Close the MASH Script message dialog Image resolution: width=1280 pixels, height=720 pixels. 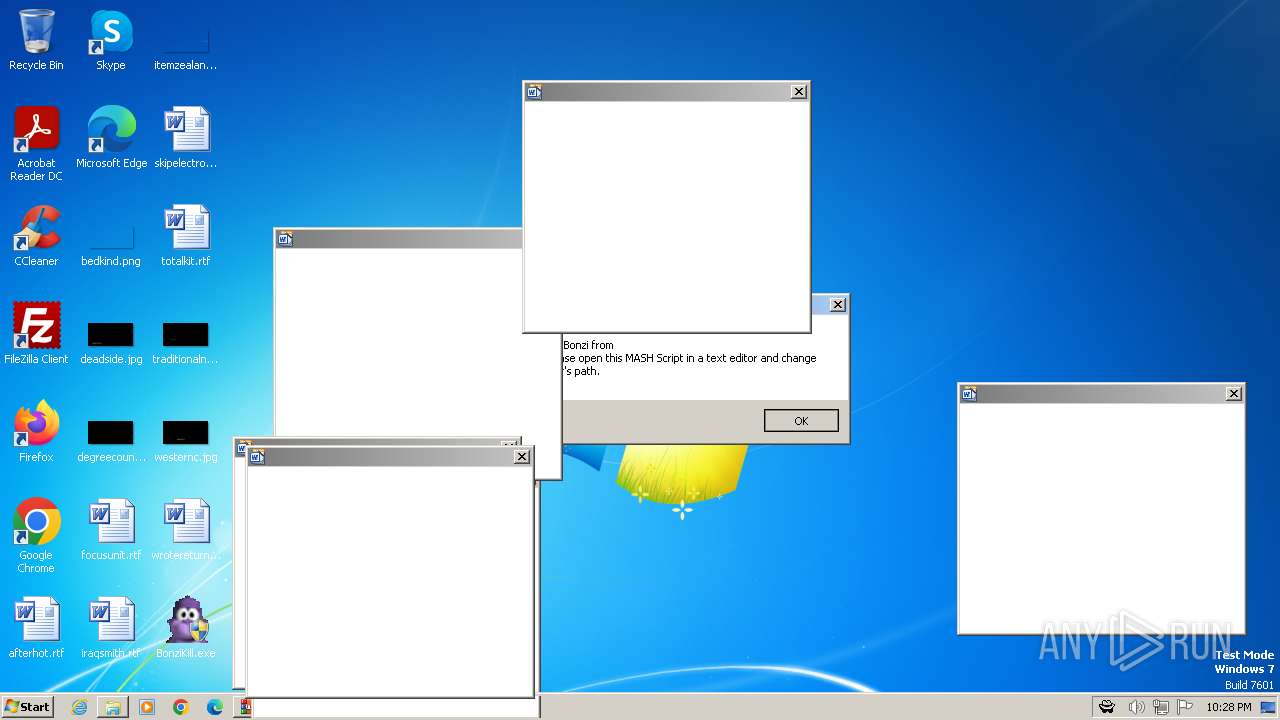pyautogui.click(x=838, y=305)
